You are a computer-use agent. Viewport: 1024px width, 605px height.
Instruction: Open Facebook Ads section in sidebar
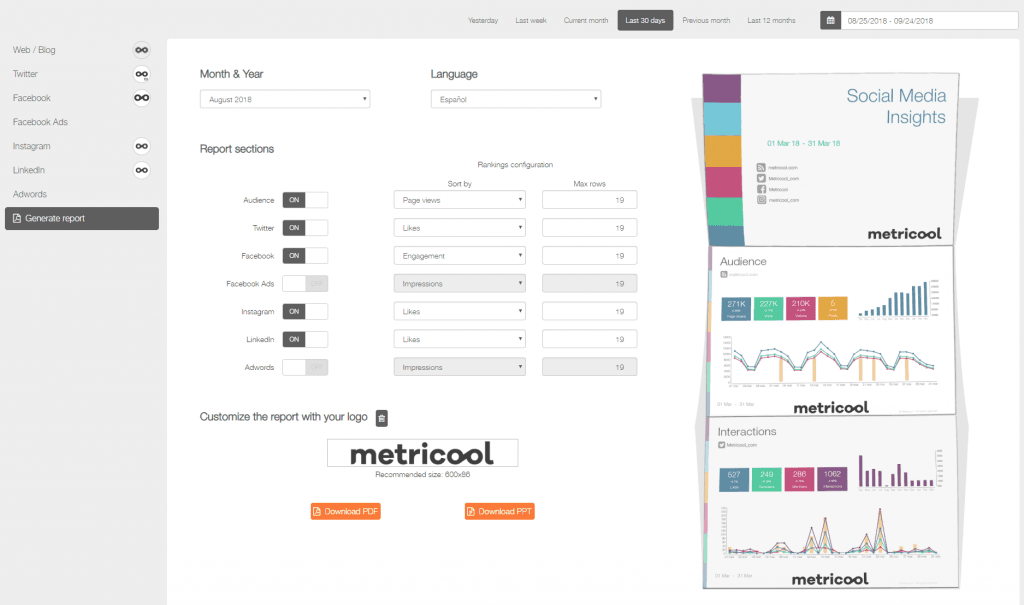[40, 122]
